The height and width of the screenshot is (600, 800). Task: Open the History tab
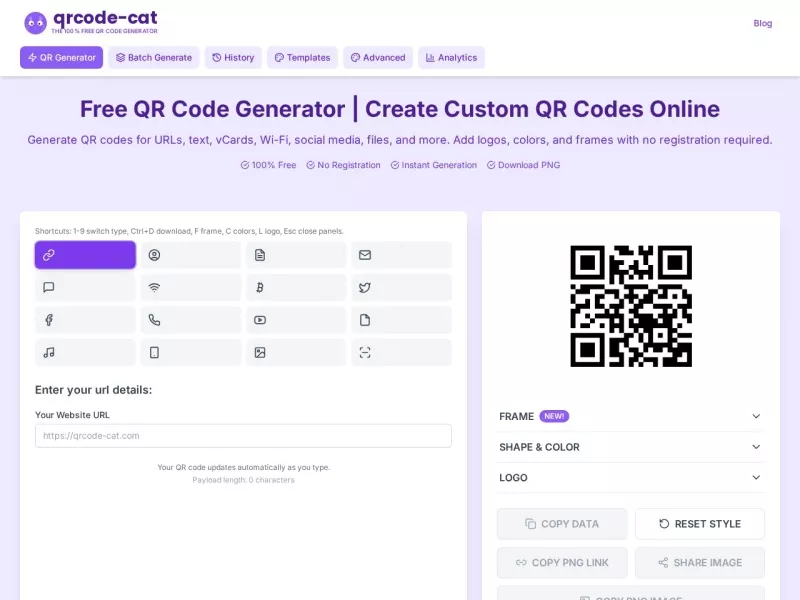click(x=233, y=58)
